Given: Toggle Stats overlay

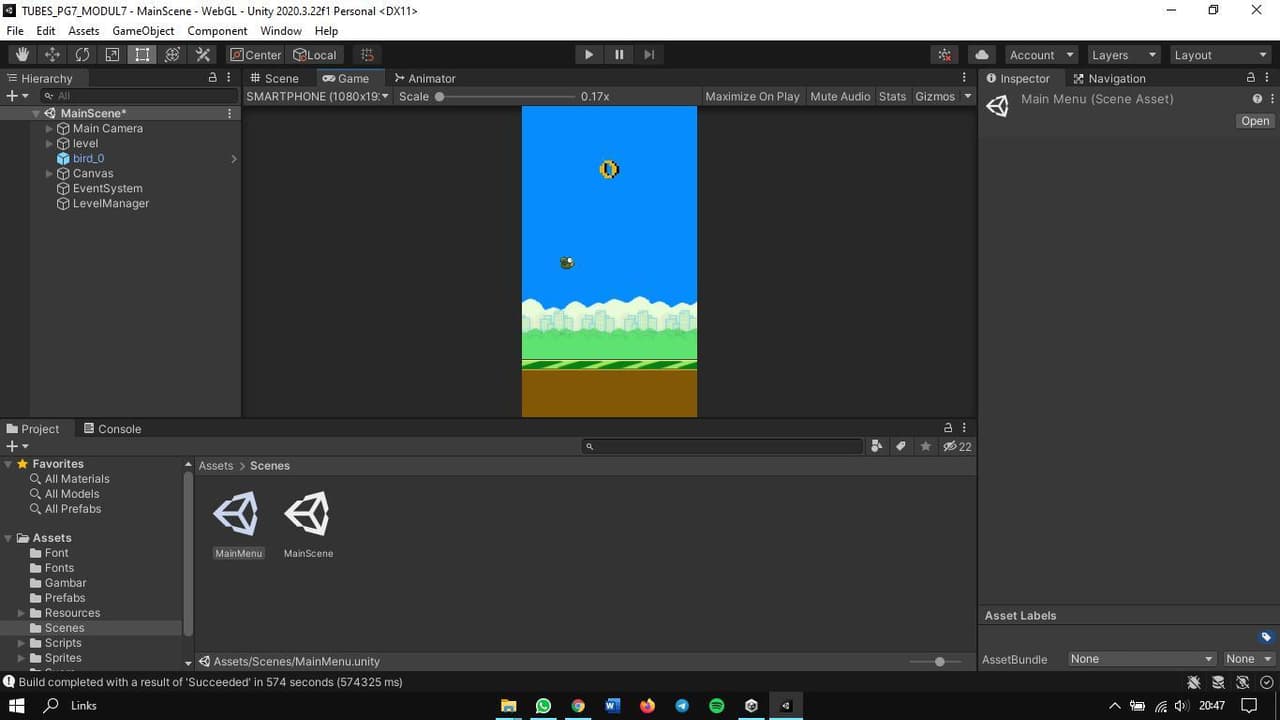Looking at the screenshot, I should click(x=892, y=96).
